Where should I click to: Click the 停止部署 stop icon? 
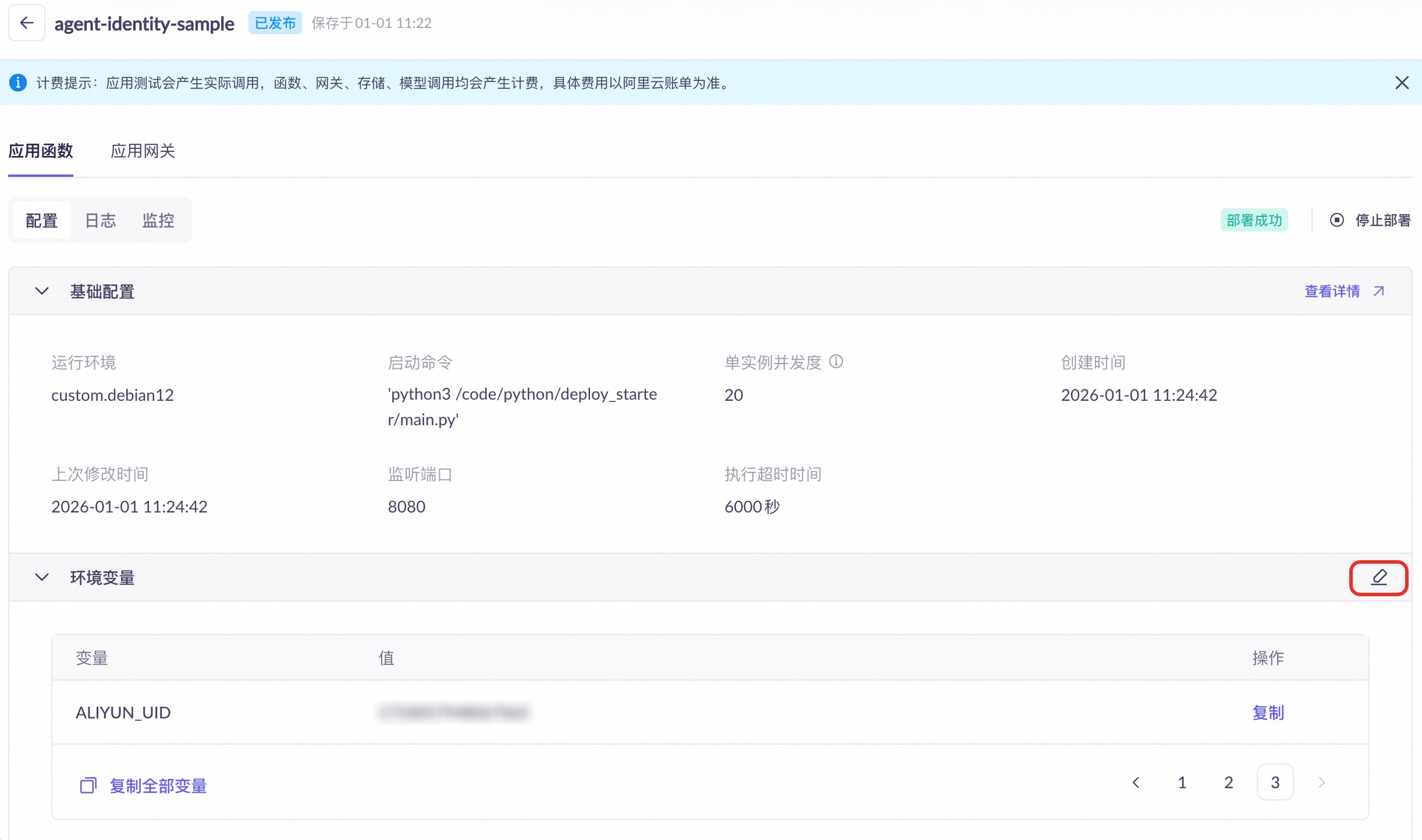click(x=1336, y=220)
